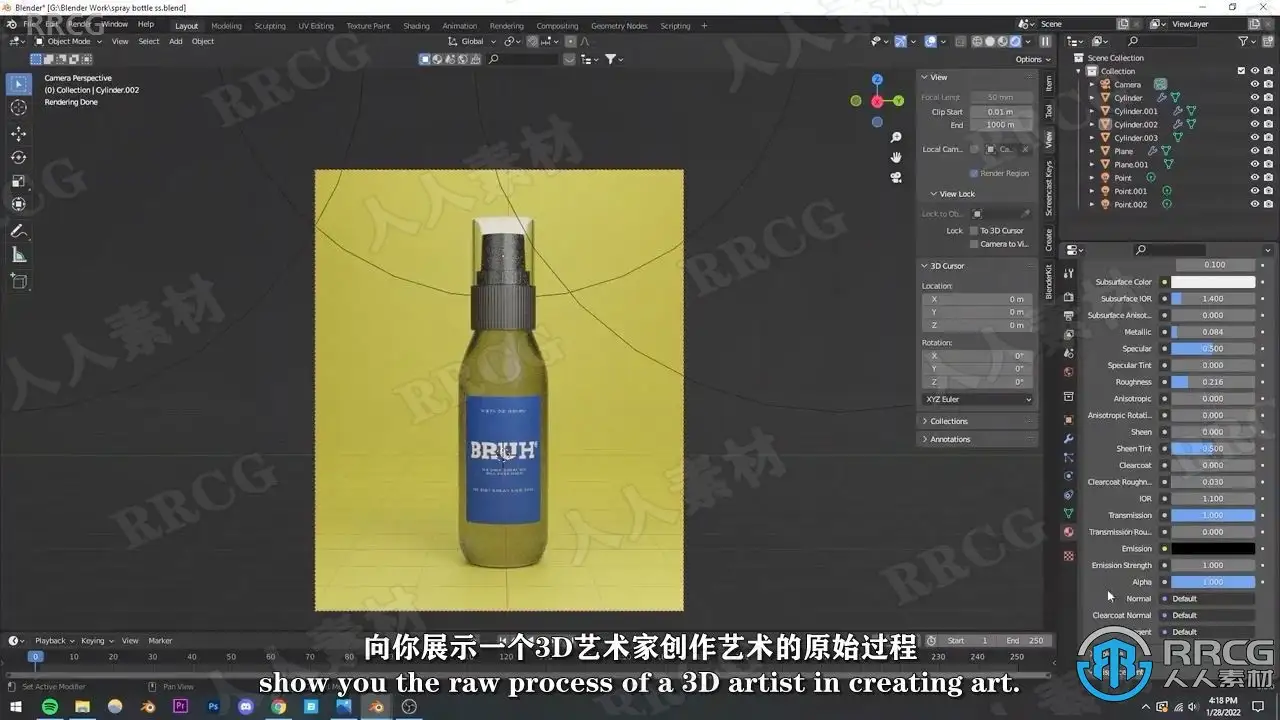Toggle visibility of Cylinder.002
This screenshot has width=1280, height=720.
click(1255, 124)
